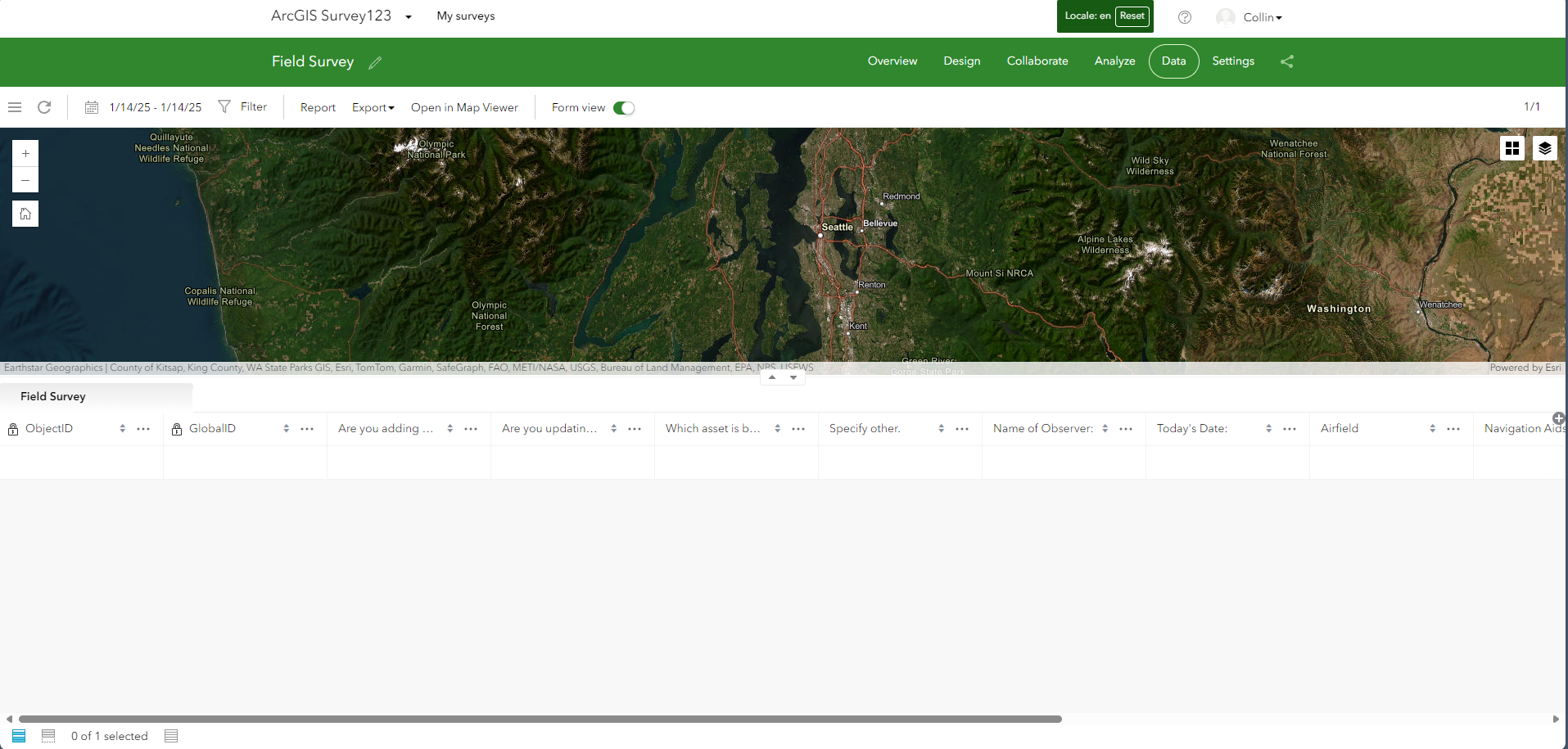
Task: Click the home extent button on the map
Action: (25, 214)
